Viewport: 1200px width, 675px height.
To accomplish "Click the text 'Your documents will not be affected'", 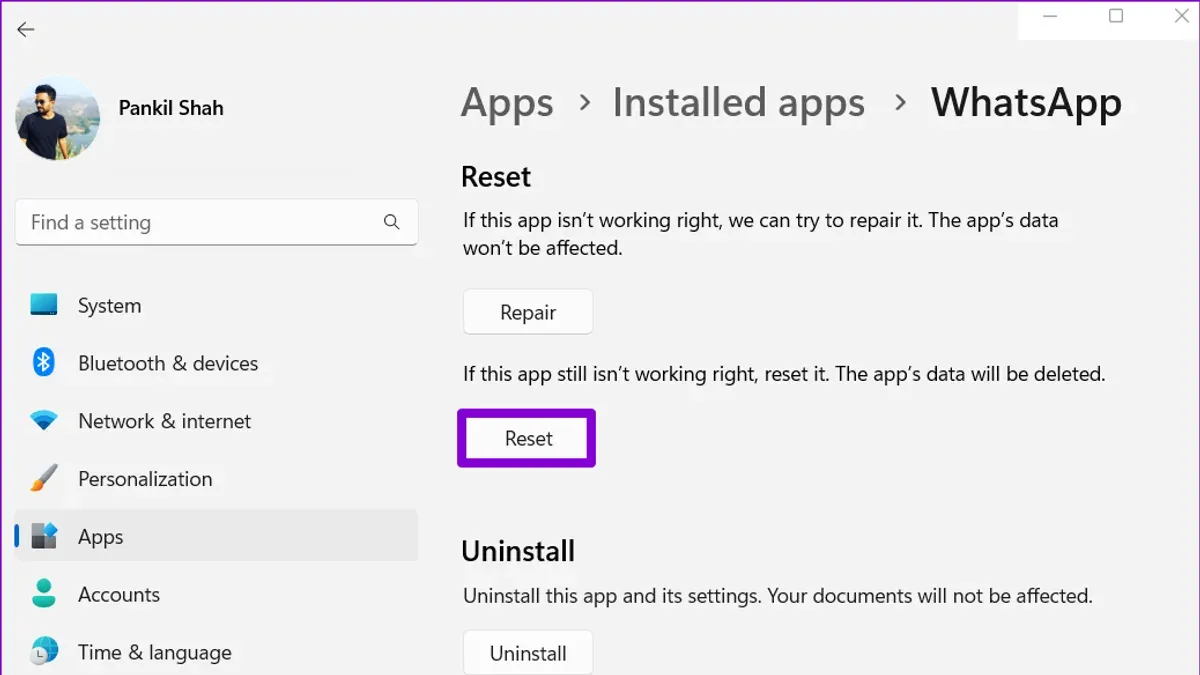I will [930, 596].
